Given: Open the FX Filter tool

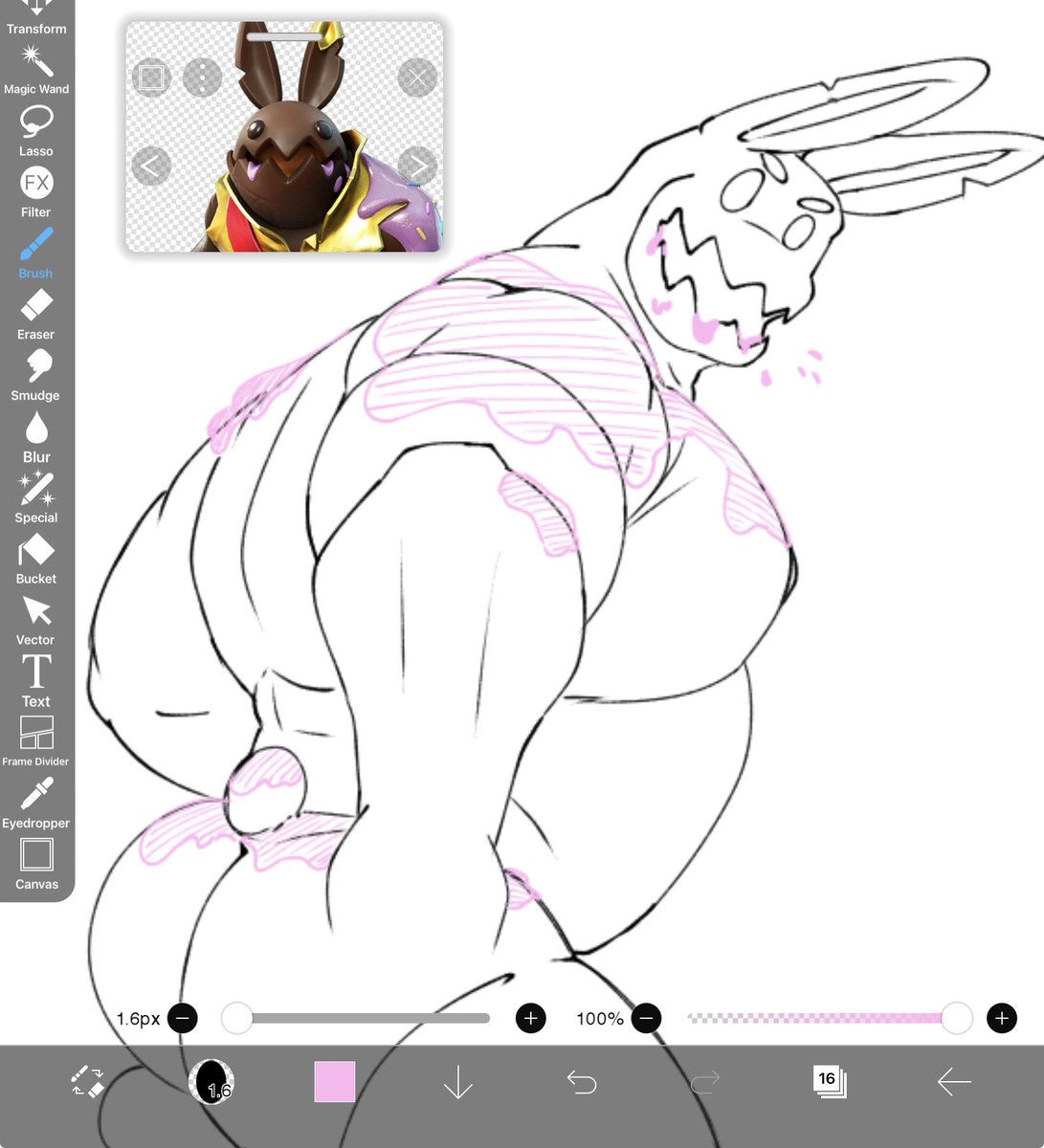Looking at the screenshot, I should point(36,191).
